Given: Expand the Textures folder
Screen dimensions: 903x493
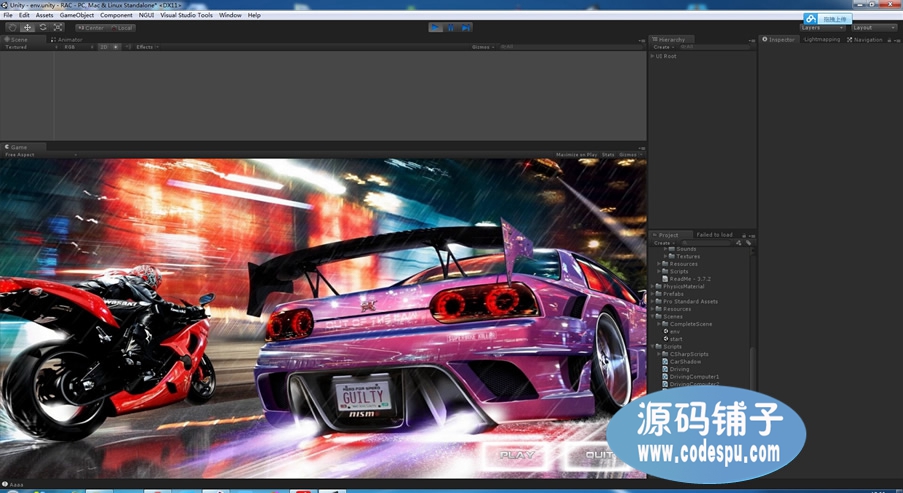Looking at the screenshot, I should pos(665,256).
